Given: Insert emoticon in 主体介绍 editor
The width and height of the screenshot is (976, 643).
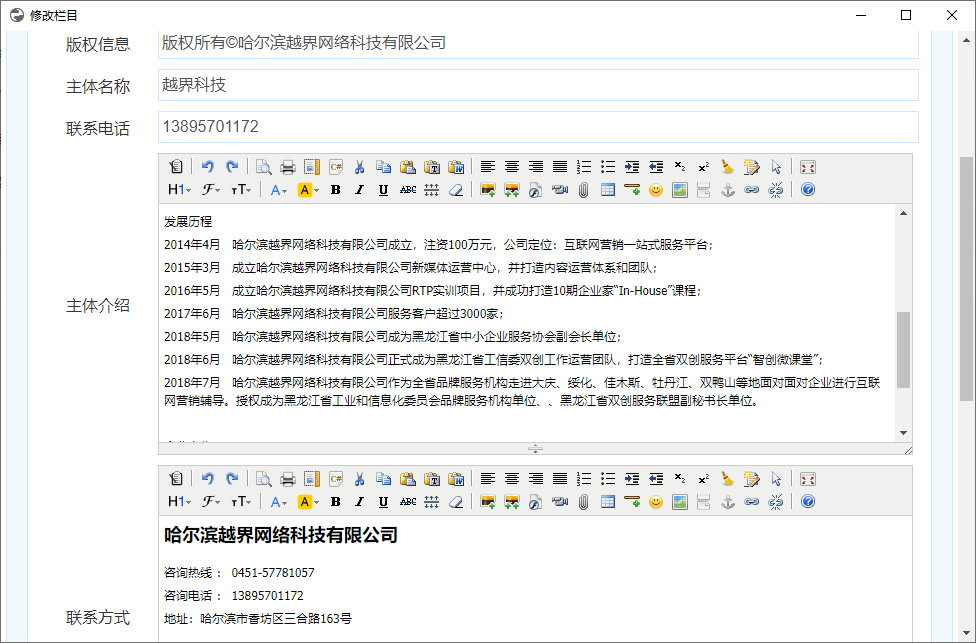Looking at the screenshot, I should [x=656, y=190].
